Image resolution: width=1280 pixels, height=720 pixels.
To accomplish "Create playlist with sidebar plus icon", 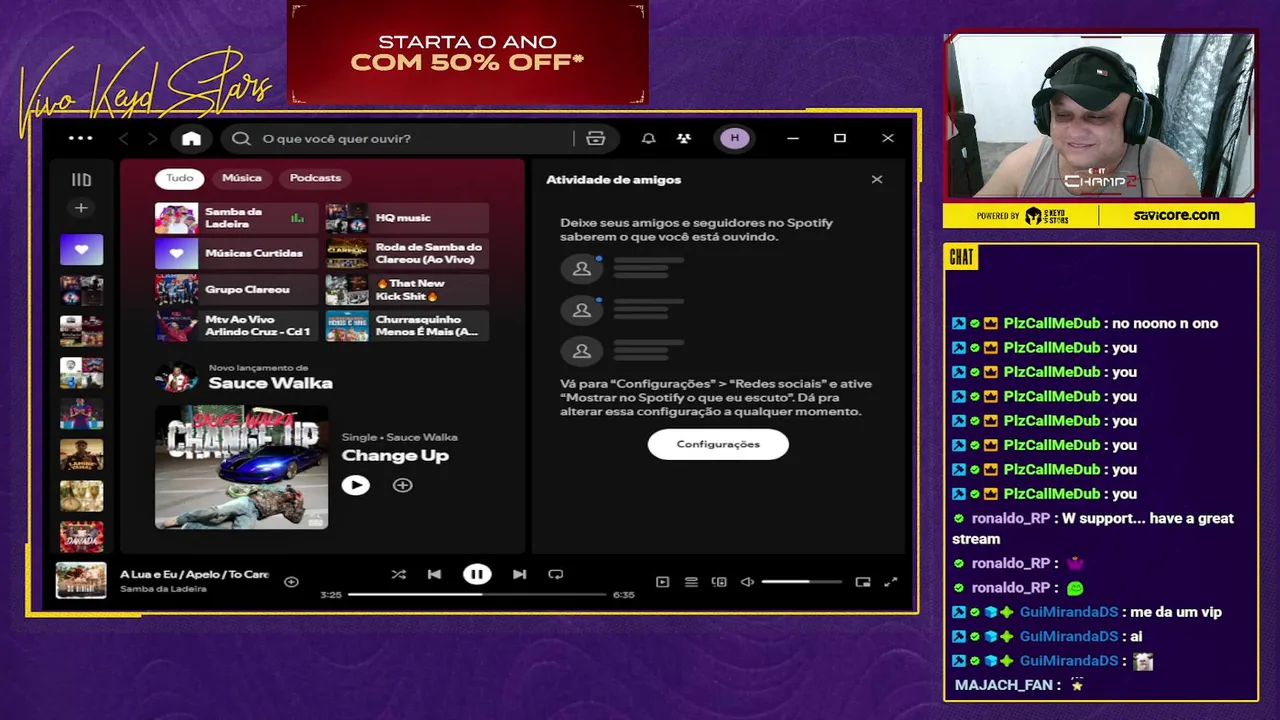I will 81,208.
